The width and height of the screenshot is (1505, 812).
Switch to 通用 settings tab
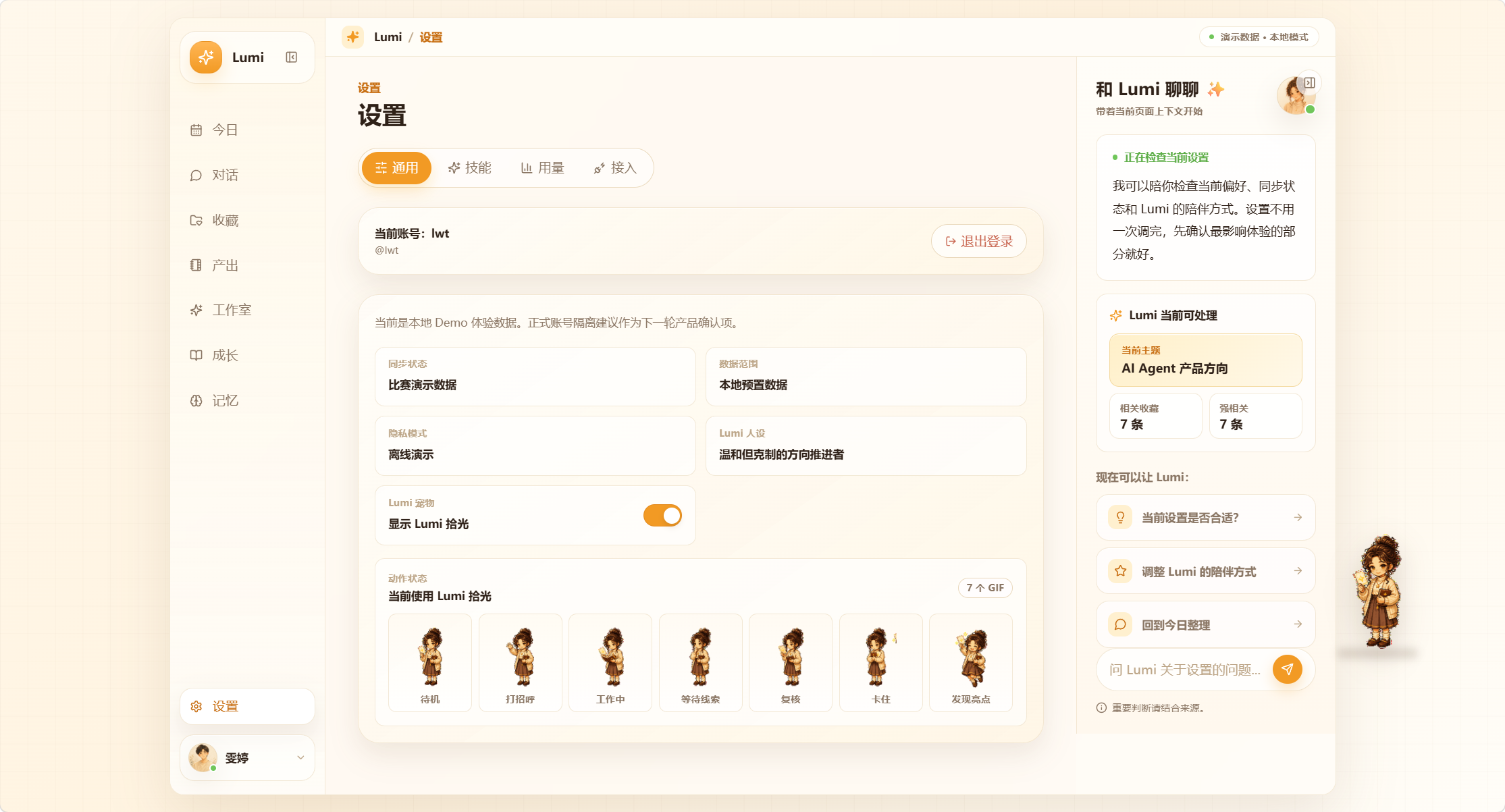(396, 168)
